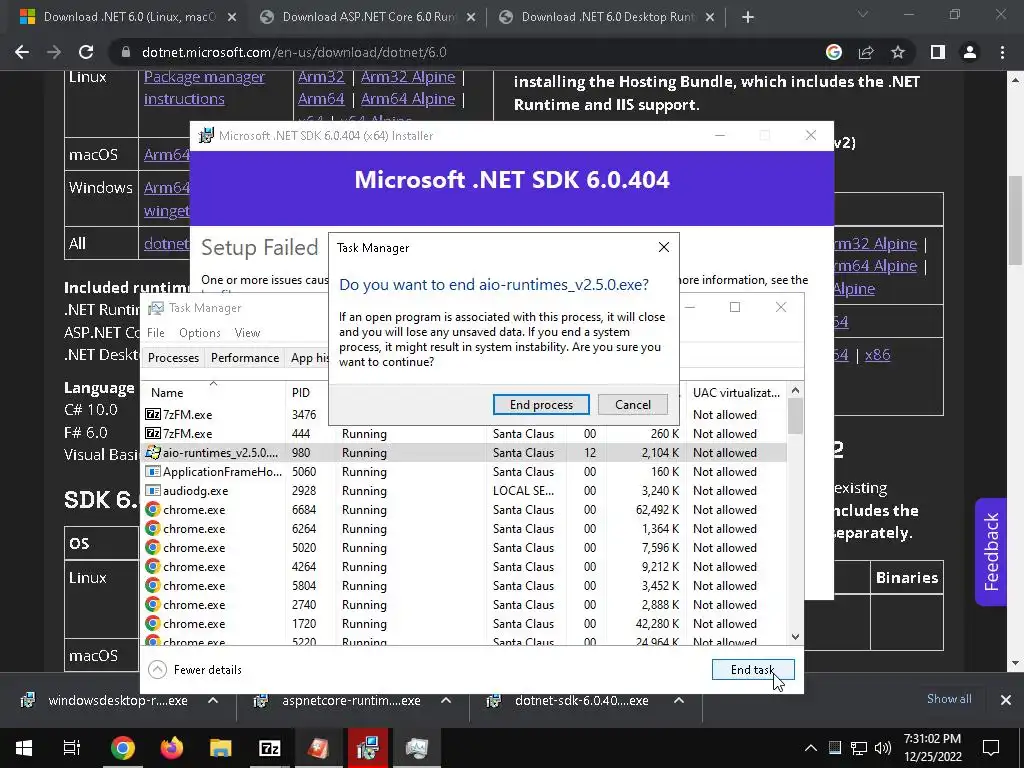Close the Chrome downloads bar
Screen dimensions: 1024x768
(x=1006, y=700)
